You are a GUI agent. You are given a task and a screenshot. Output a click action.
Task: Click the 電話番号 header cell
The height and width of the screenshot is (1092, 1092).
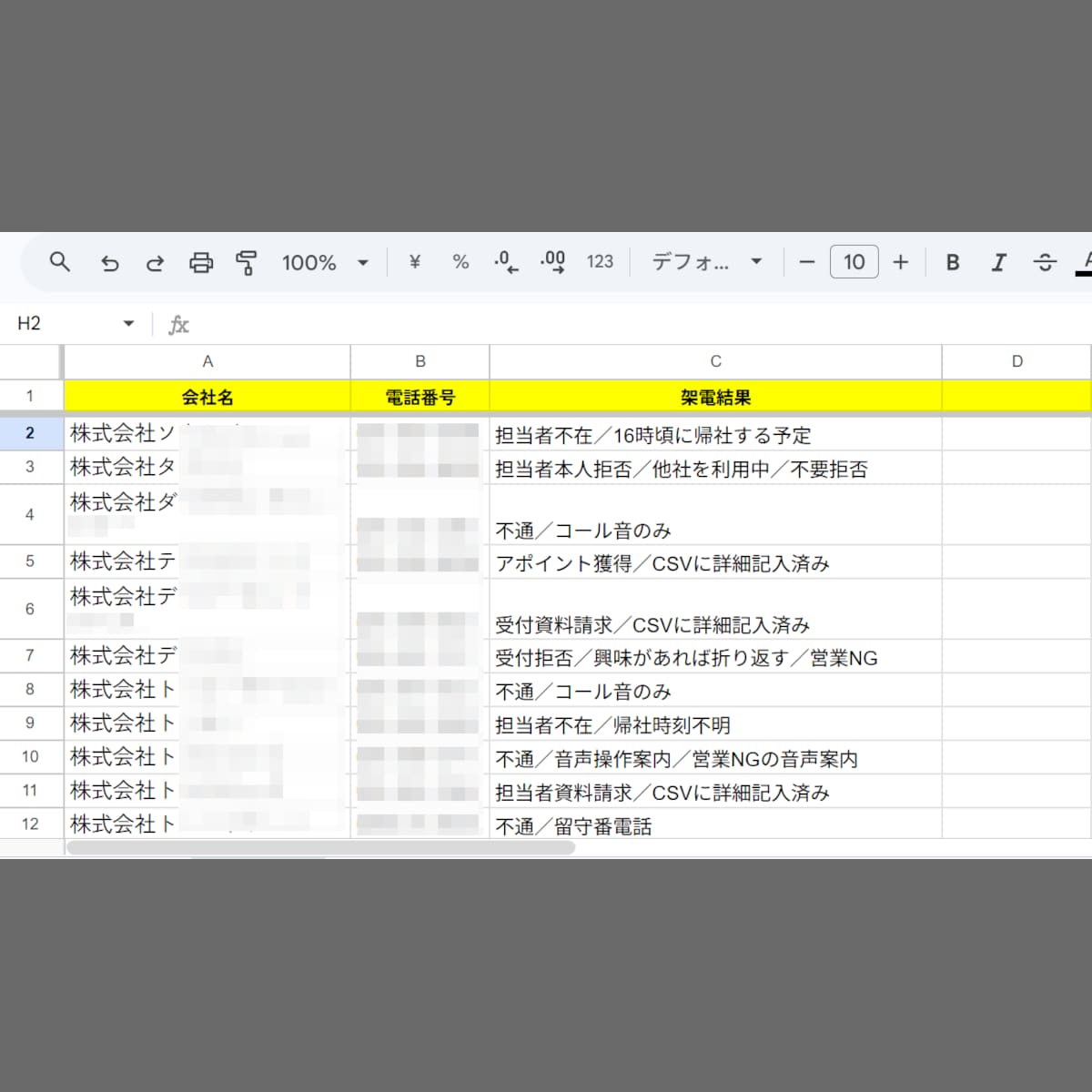[420, 397]
